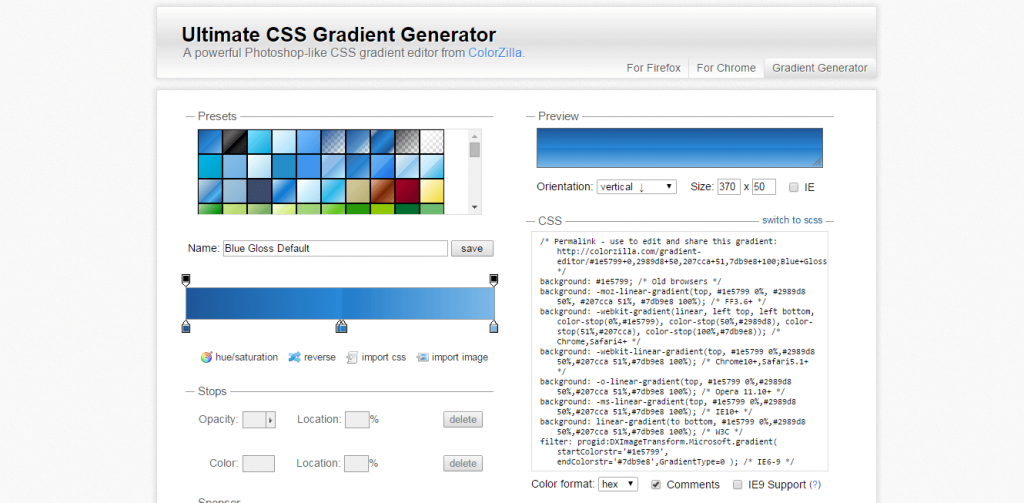
Task: Switch to the For Firefox tab
Action: point(653,68)
